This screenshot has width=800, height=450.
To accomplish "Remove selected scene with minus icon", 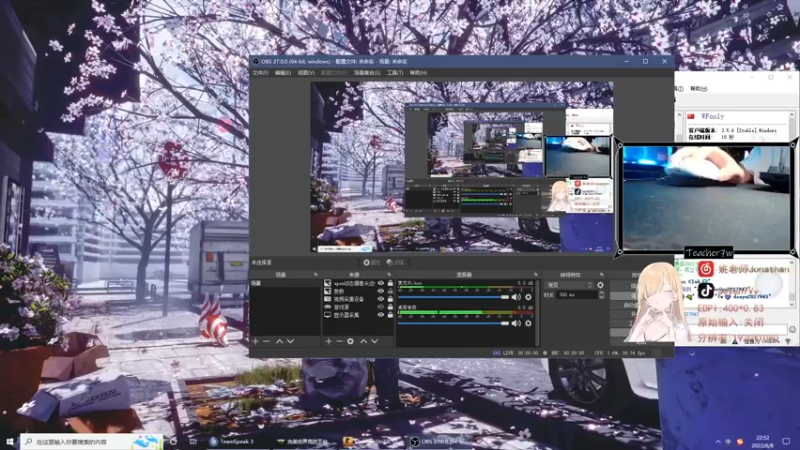I will (266, 341).
